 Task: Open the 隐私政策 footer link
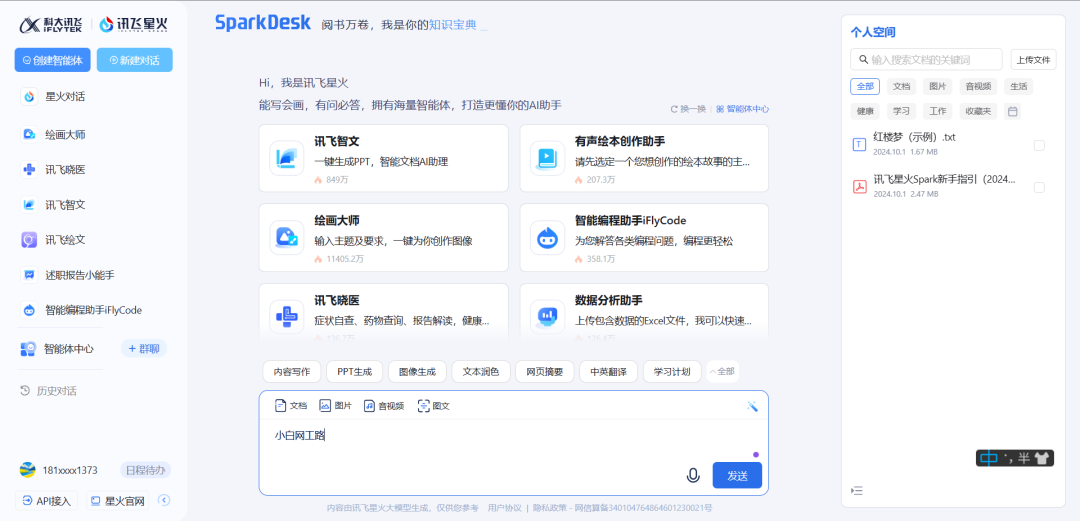pyautogui.click(x=548, y=508)
